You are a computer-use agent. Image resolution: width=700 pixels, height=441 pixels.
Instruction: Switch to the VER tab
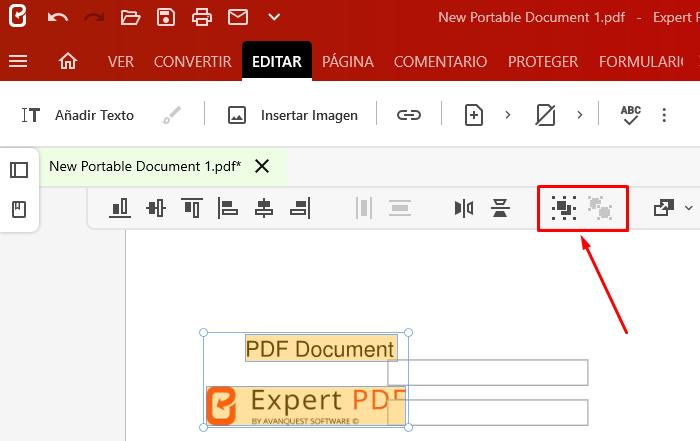tap(121, 62)
